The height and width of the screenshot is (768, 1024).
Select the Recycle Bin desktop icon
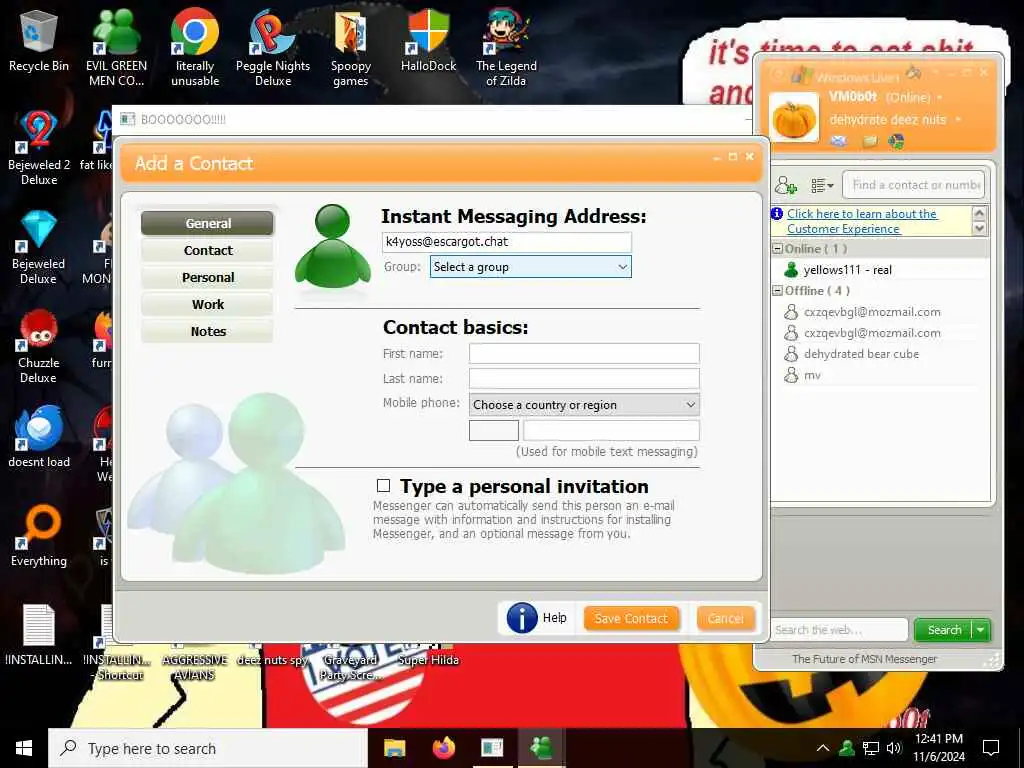pyautogui.click(x=39, y=42)
